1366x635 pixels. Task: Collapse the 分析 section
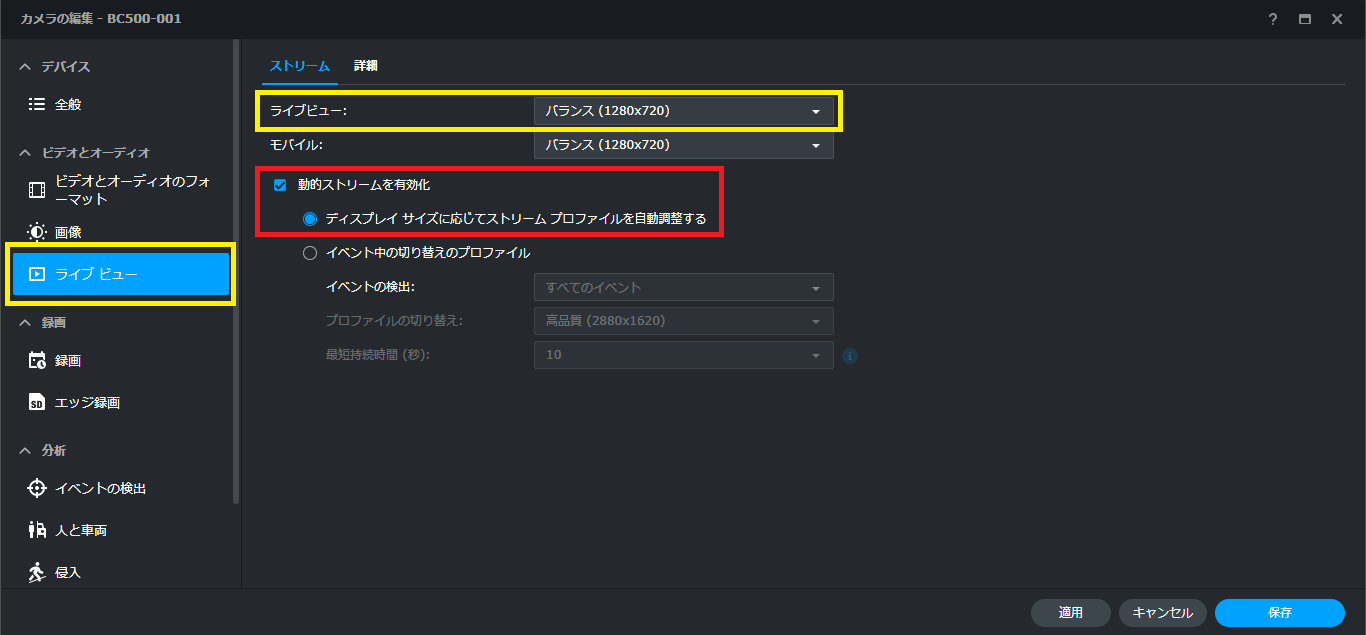pos(25,451)
